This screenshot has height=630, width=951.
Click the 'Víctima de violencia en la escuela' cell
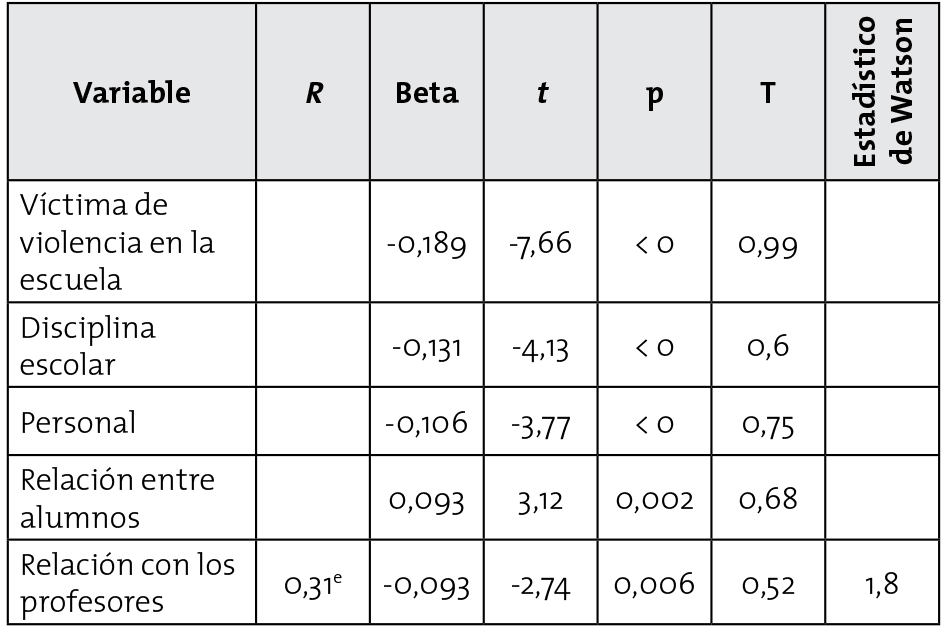[120, 243]
